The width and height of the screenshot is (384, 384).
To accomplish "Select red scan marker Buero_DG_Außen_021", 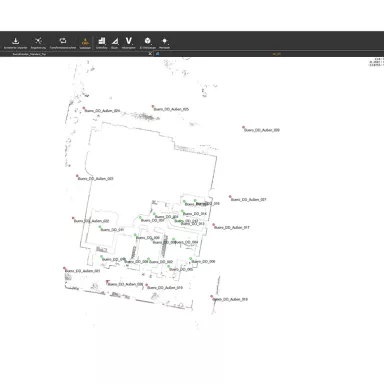I will tap(64, 268).
